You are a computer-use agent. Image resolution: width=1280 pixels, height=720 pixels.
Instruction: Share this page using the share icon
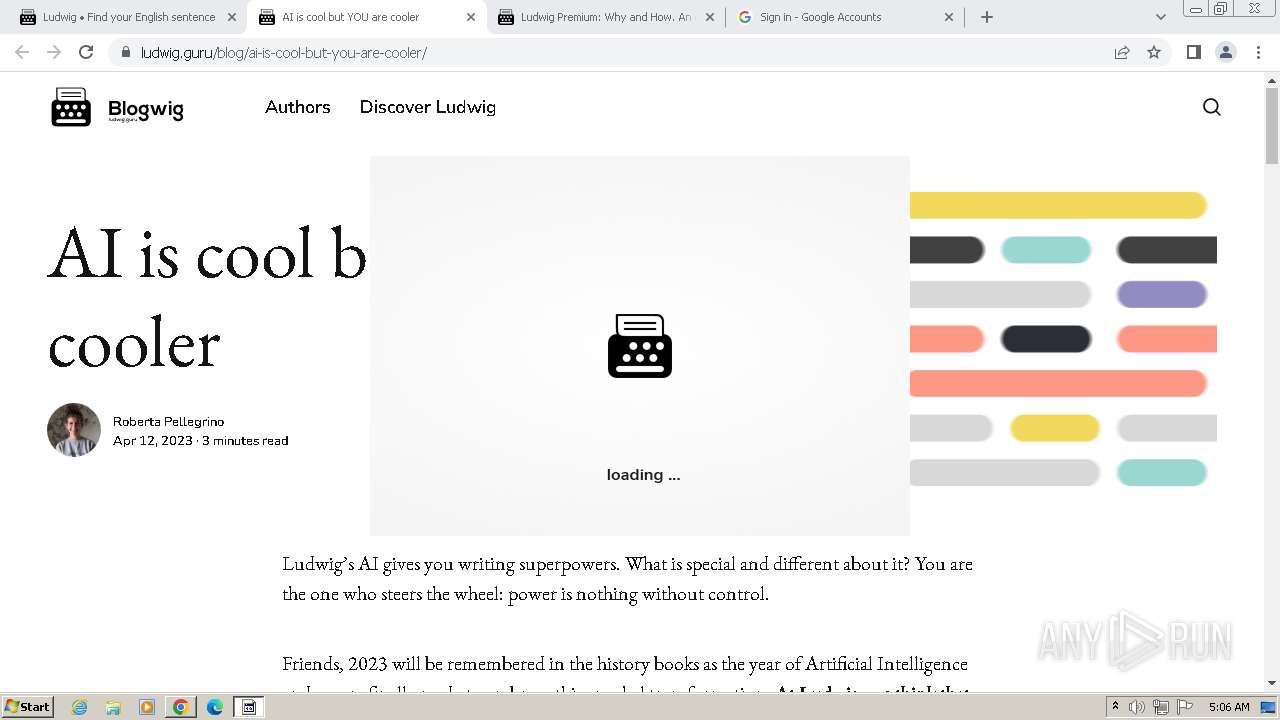pyautogui.click(x=1122, y=53)
